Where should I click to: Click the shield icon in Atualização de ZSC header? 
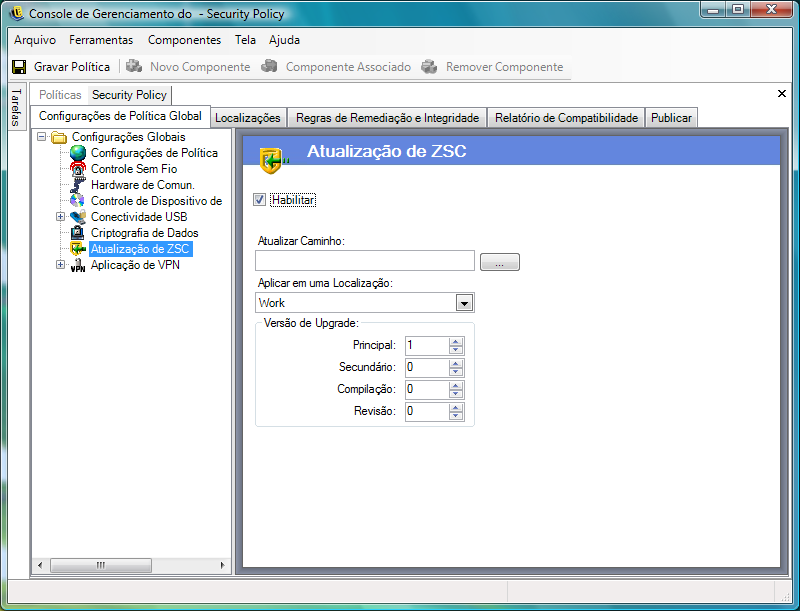[273, 160]
